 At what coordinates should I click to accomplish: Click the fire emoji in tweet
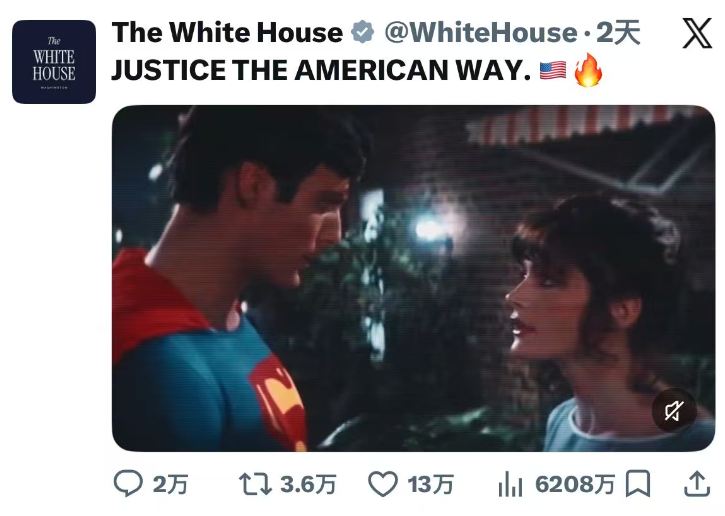(x=588, y=72)
